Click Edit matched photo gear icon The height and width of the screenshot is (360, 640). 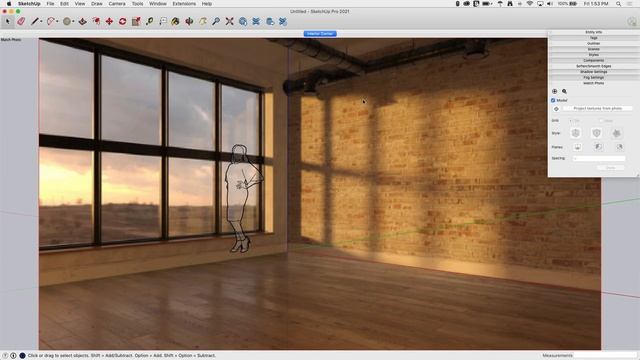click(x=564, y=91)
